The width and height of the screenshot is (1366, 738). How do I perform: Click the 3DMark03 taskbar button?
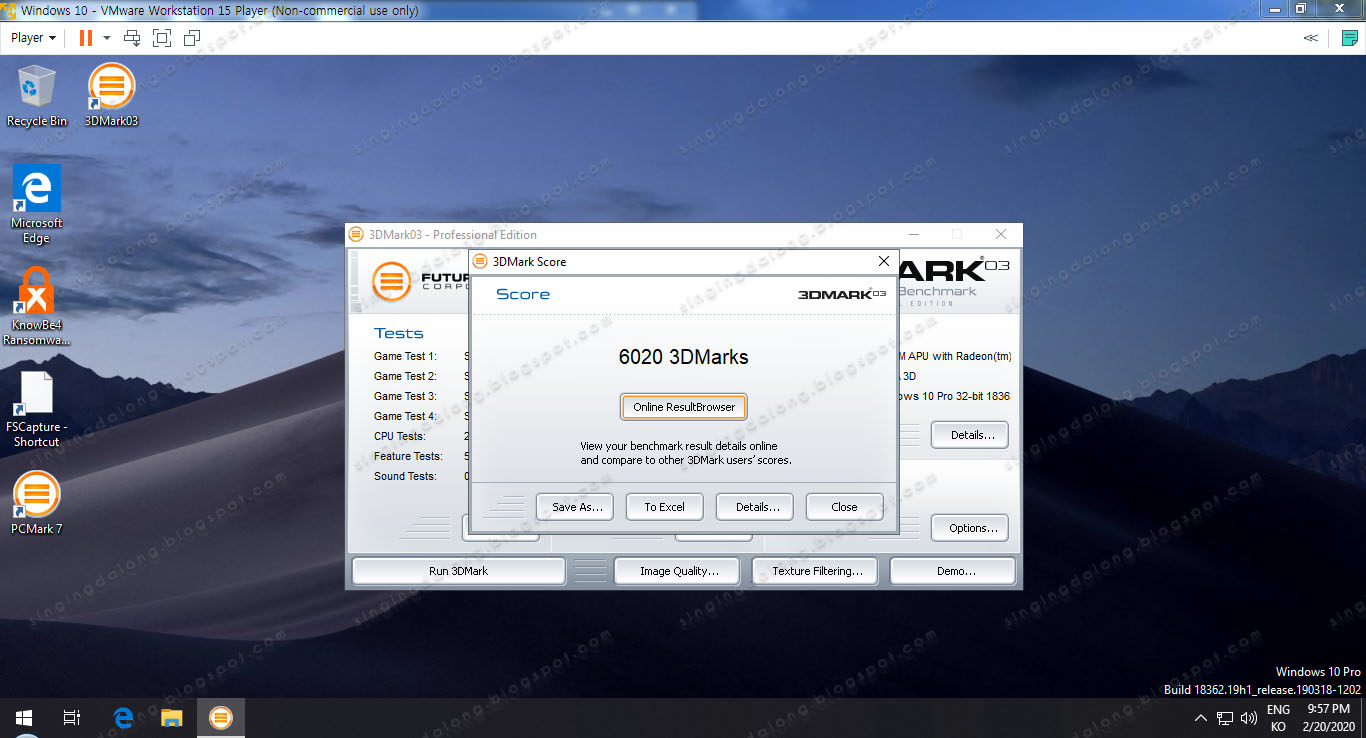(x=221, y=718)
